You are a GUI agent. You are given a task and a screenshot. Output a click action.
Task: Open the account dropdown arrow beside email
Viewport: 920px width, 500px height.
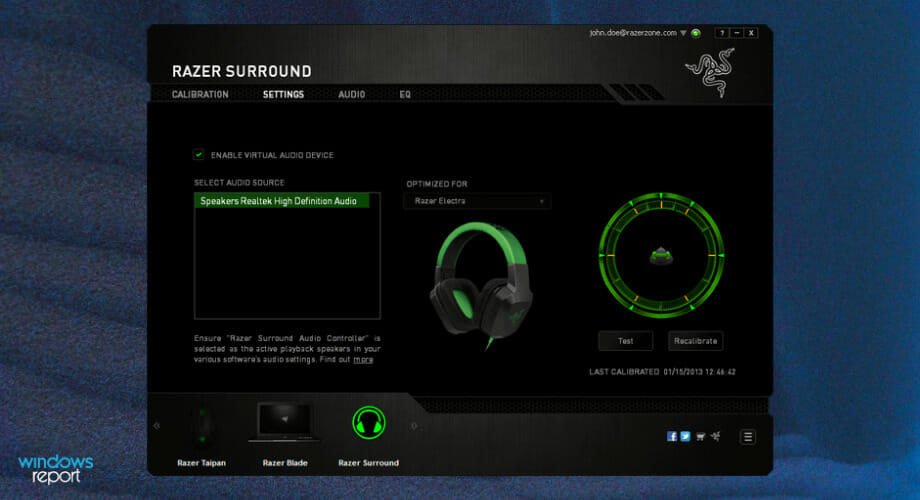click(683, 33)
